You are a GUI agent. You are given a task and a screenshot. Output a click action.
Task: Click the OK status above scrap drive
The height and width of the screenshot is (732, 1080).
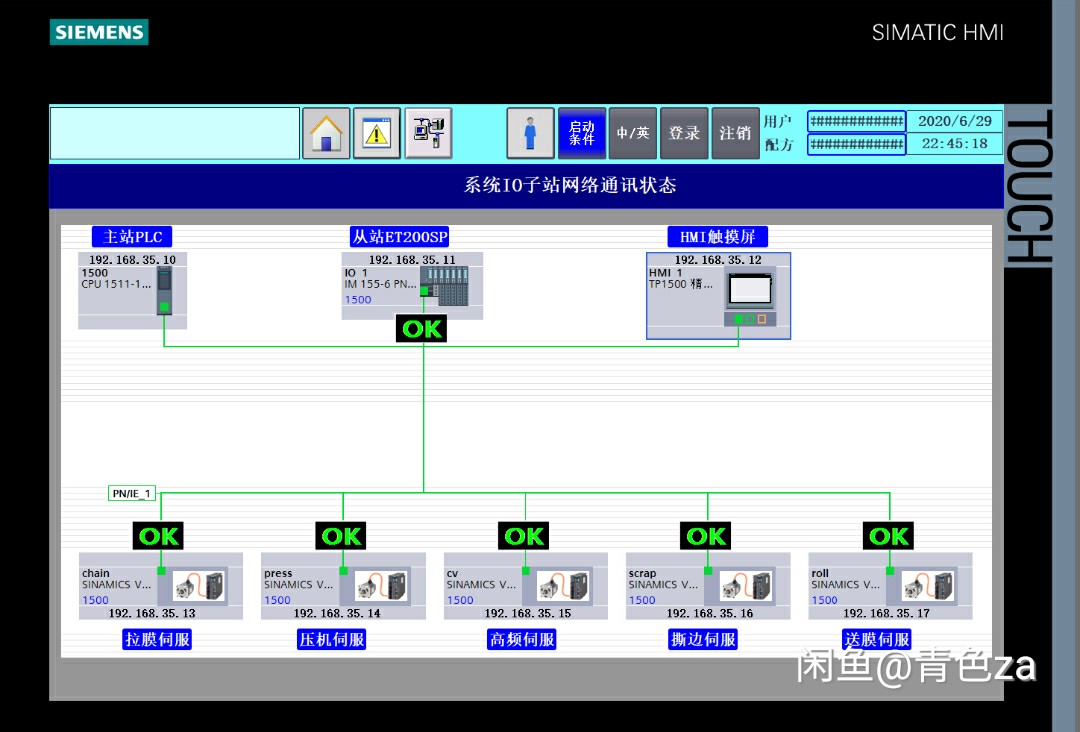tap(706, 536)
